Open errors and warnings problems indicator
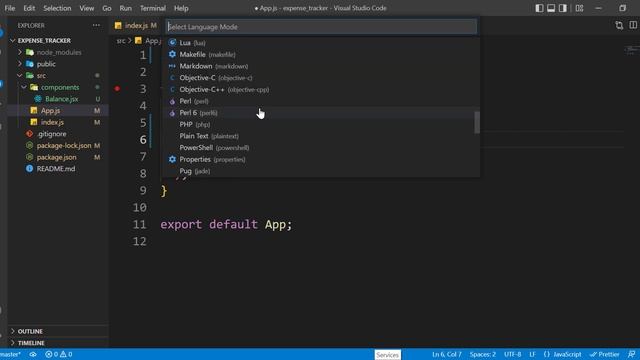Image resolution: width=640 pixels, height=360 pixels. tap(59, 354)
